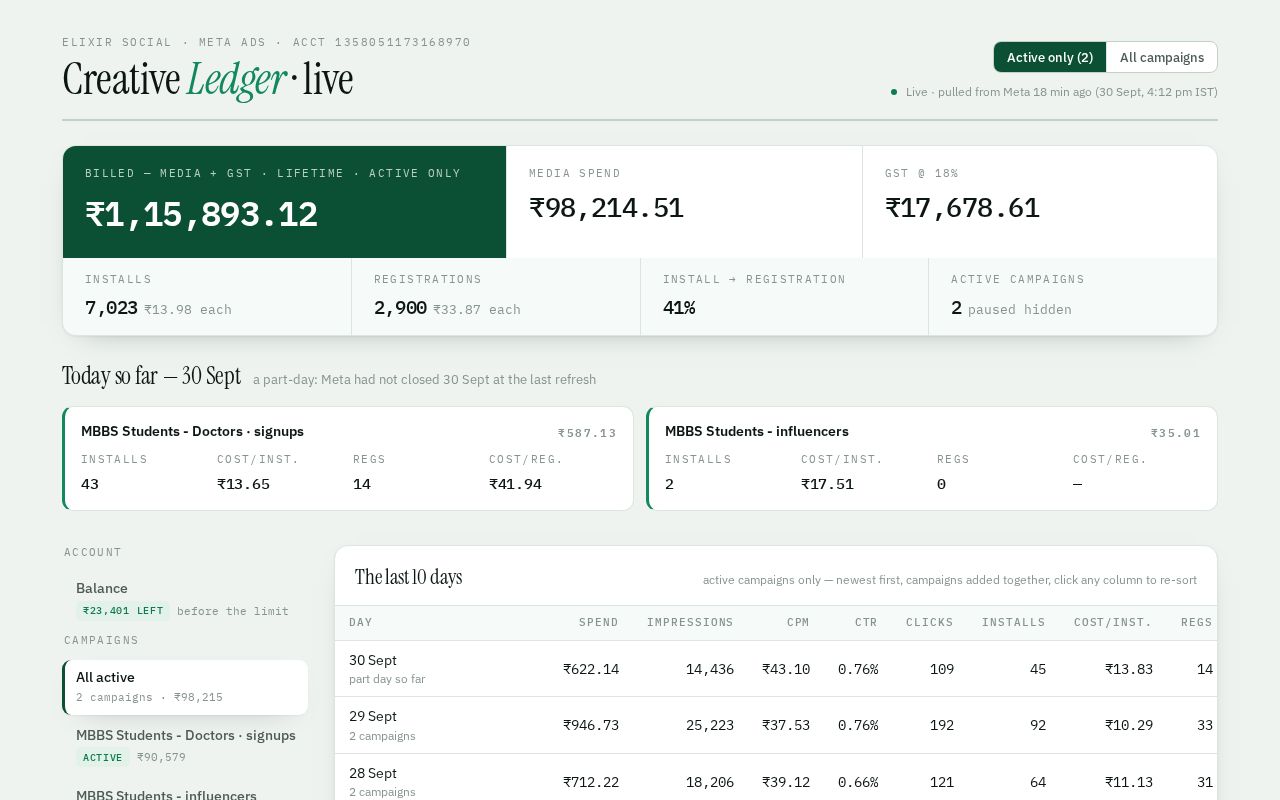Sort table by DAY column
The width and height of the screenshot is (1280, 800).
[x=361, y=622]
